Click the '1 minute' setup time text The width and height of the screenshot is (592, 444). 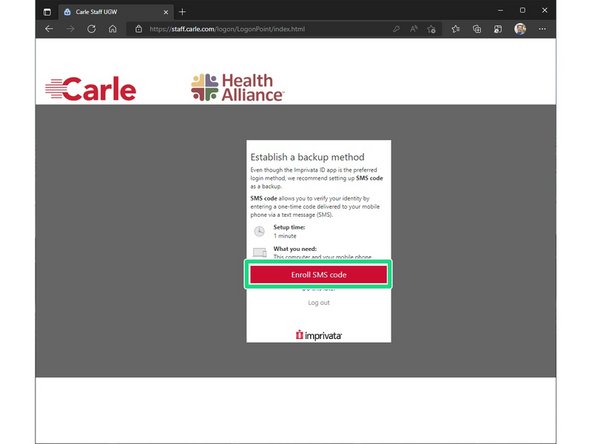pos(285,236)
